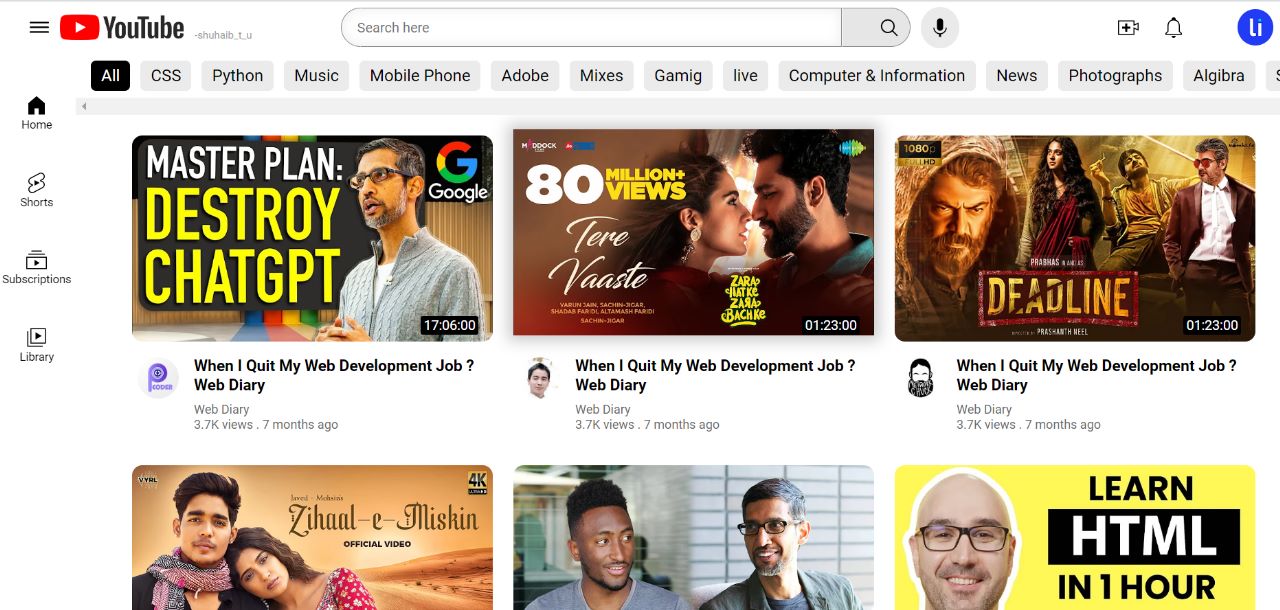
Task: Select the Python category chip
Action: tap(237, 76)
